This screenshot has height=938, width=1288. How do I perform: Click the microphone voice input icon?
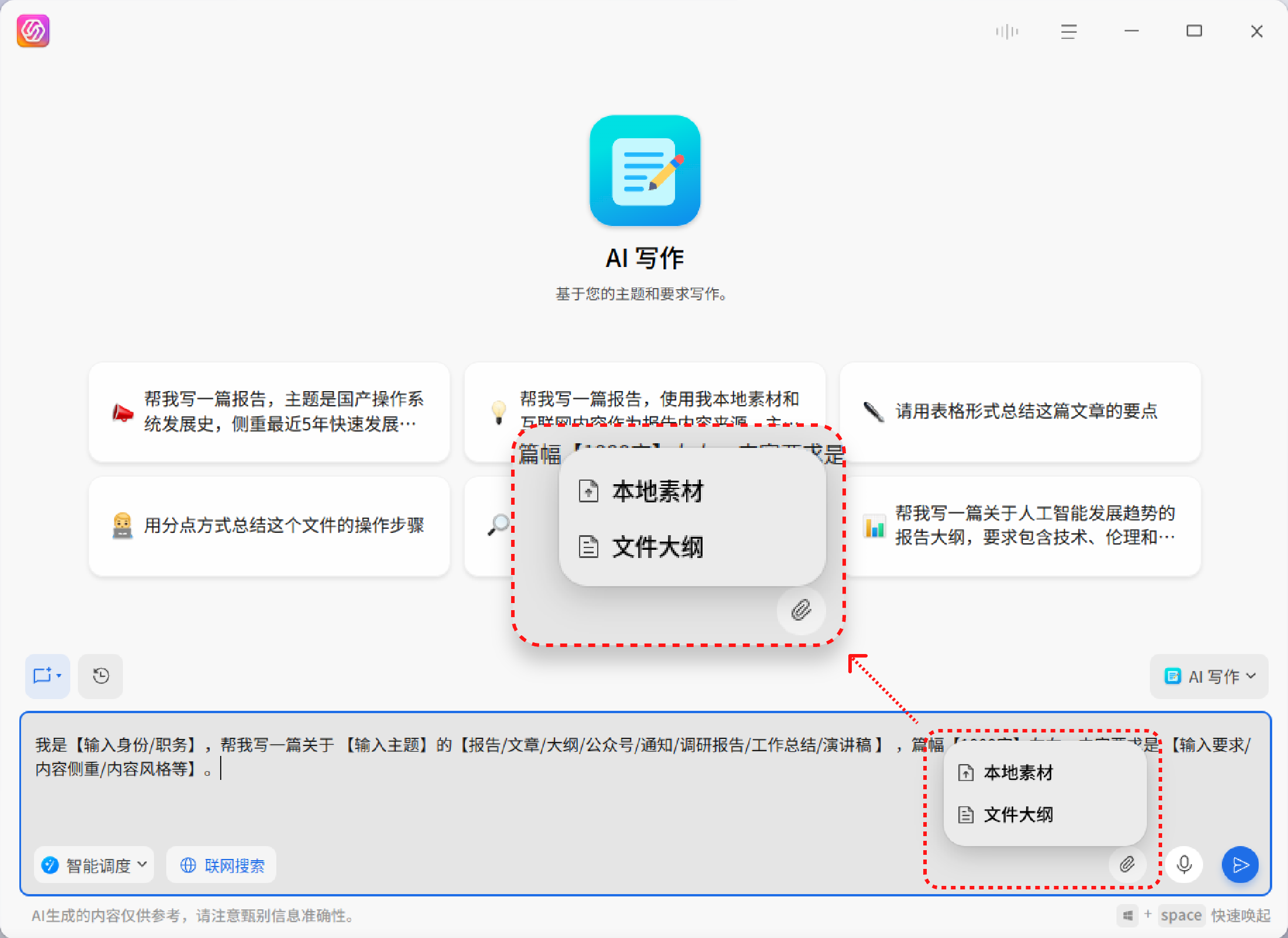(x=1184, y=865)
